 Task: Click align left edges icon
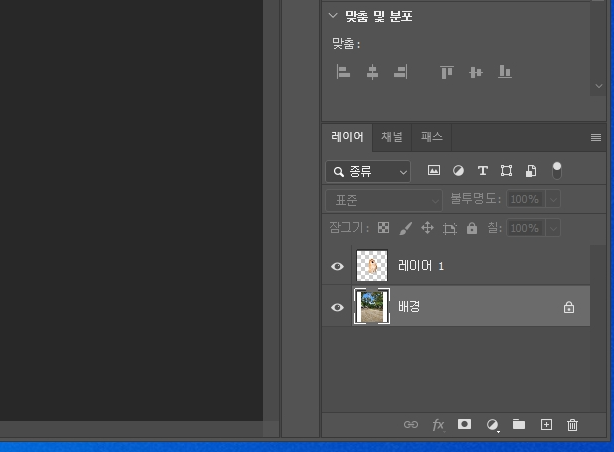pos(343,72)
